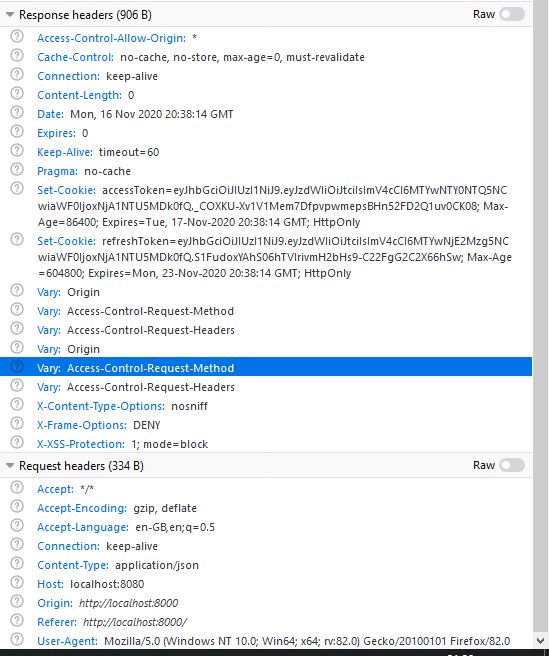Select the highlighted Vary Access-Control-Request-Method row
549x656 pixels.
pyautogui.click(x=266, y=366)
